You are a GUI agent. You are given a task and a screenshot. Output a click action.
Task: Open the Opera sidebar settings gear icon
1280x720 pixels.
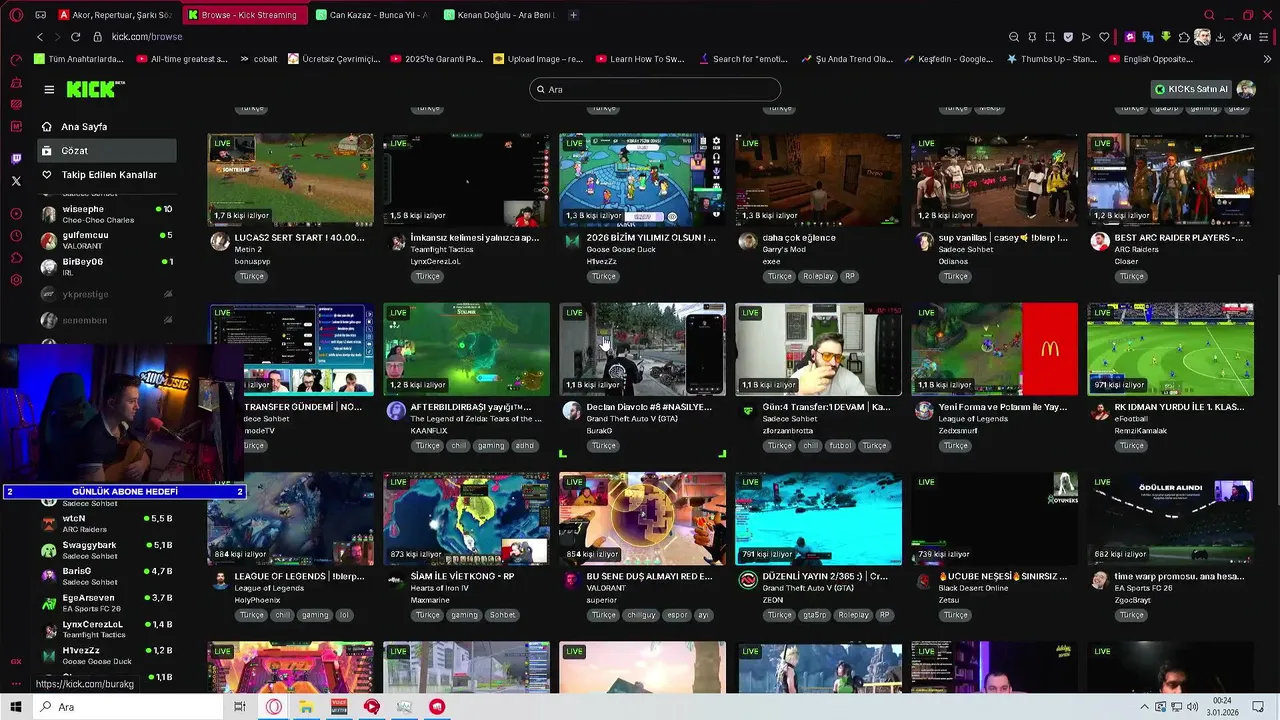(16, 280)
